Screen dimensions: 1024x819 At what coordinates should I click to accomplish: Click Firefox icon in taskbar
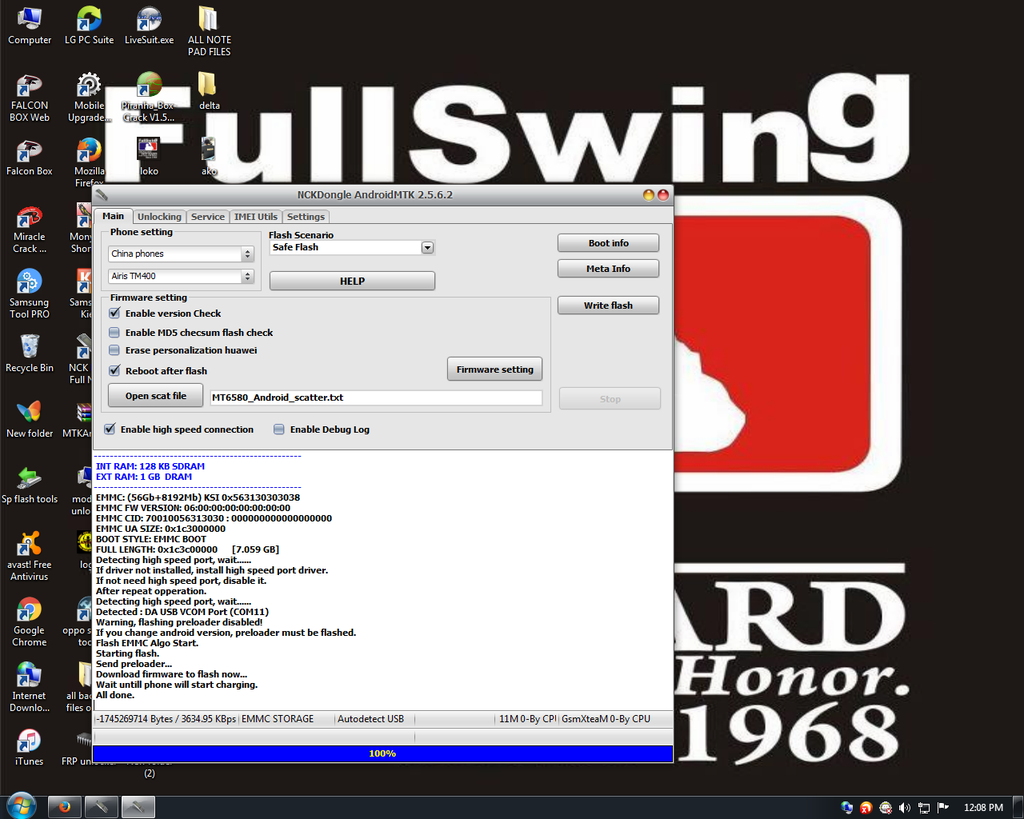pos(65,806)
